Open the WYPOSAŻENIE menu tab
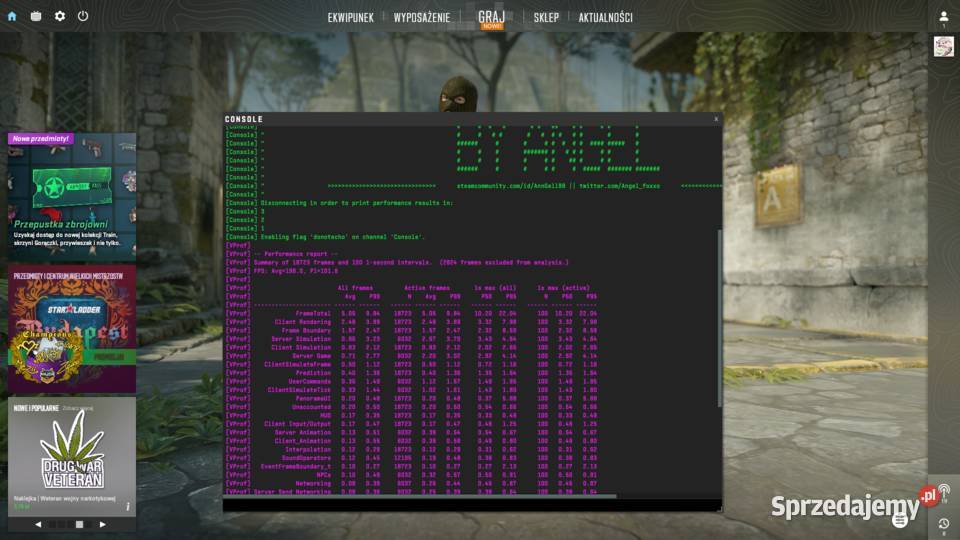Viewport: 960px width, 540px height. click(x=420, y=17)
